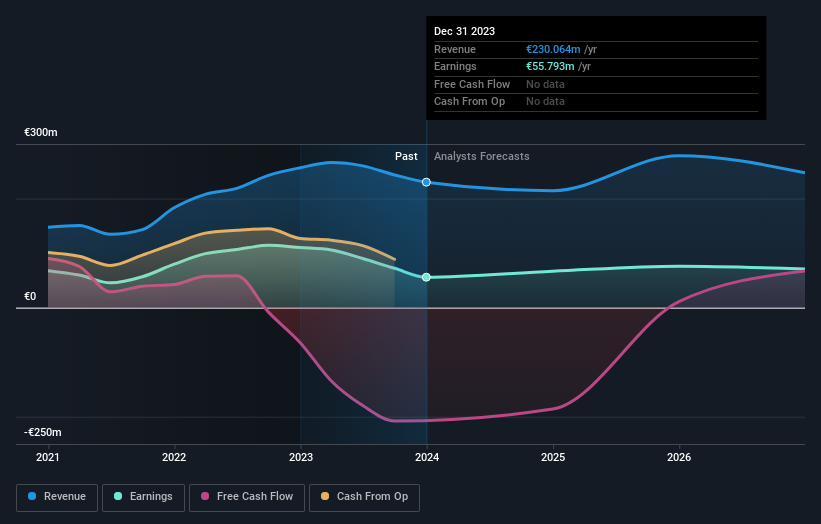This screenshot has height=524, width=821.
Task: Click the 'Past' label on chart
Action: [406, 156]
